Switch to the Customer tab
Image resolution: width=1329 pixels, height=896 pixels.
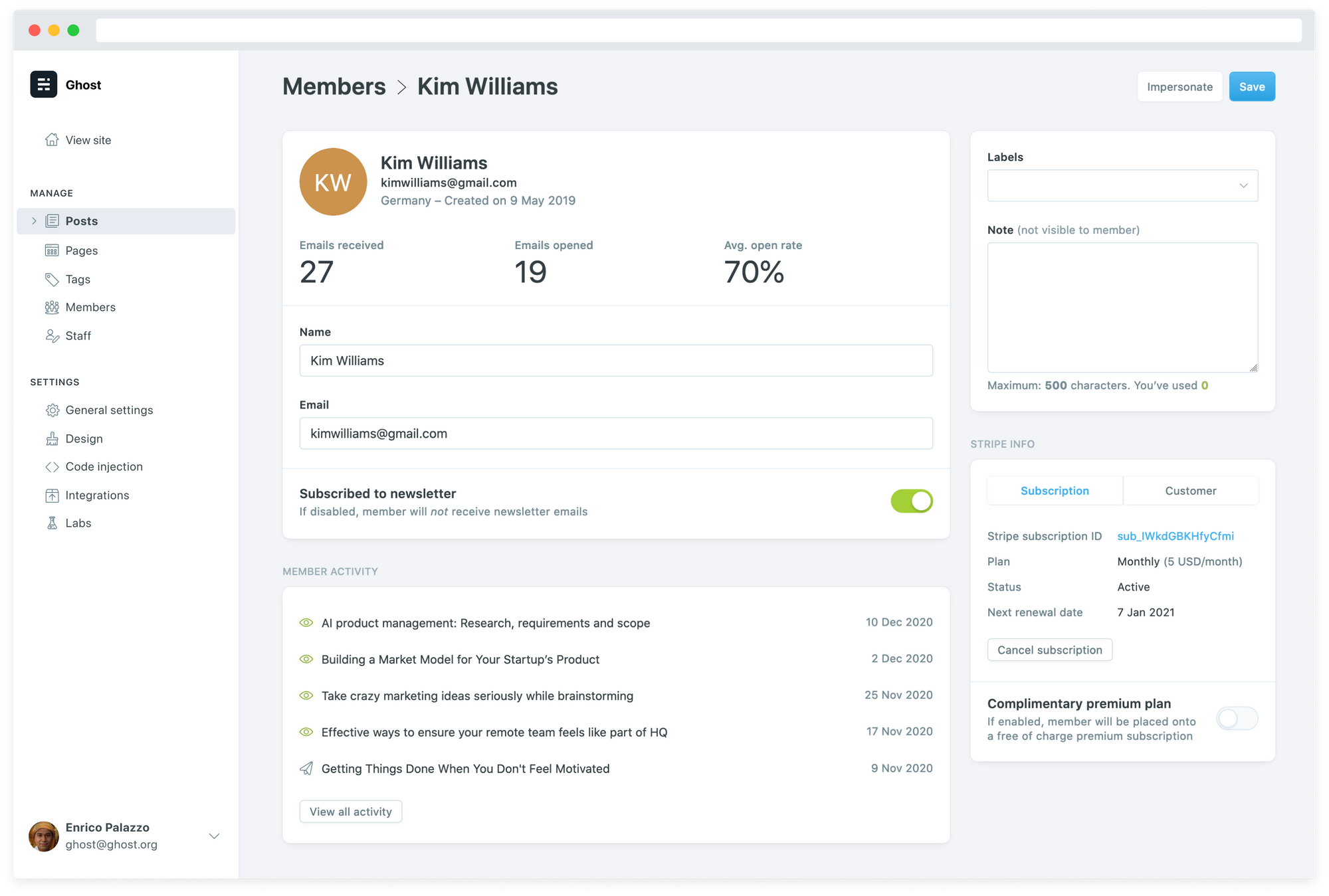(x=1190, y=491)
